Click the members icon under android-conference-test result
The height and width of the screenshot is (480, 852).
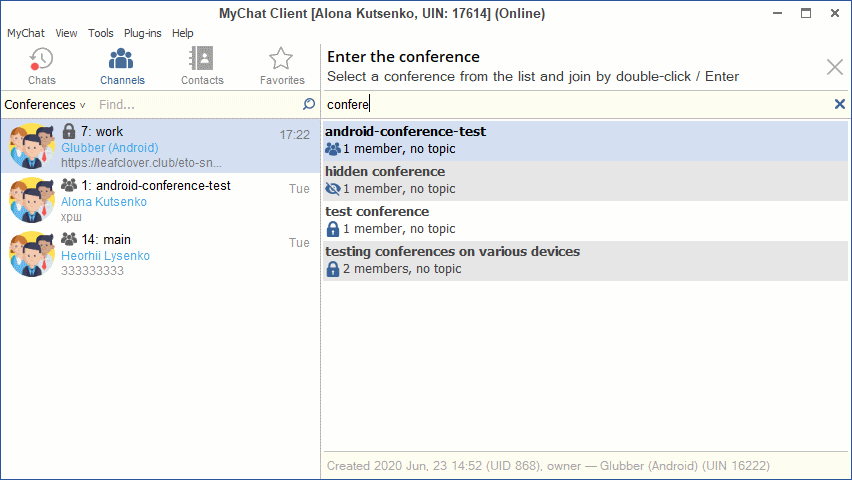click(333, 149)
